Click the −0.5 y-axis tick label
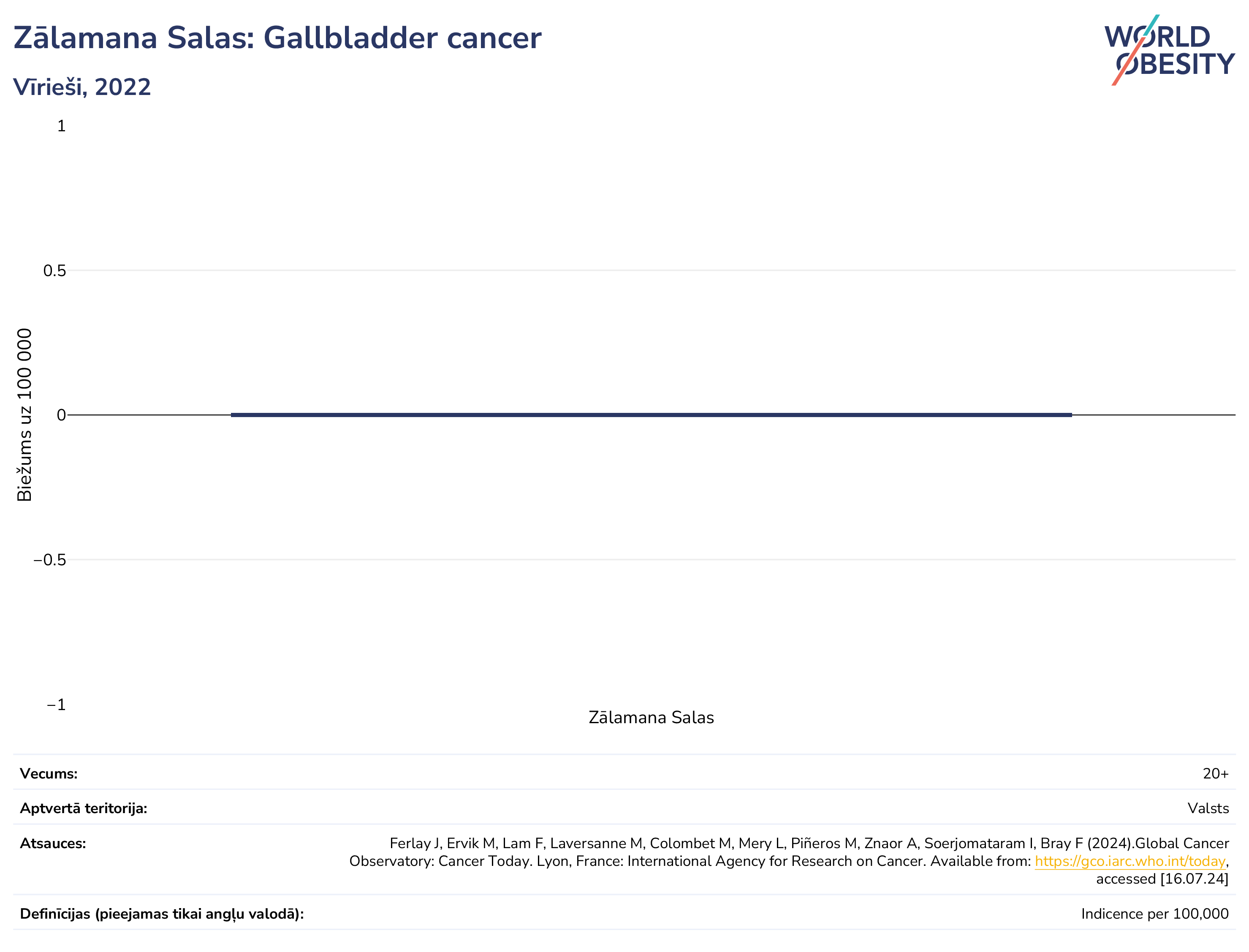This screenshot has width=1249, height=952. (x=50, y=560)
